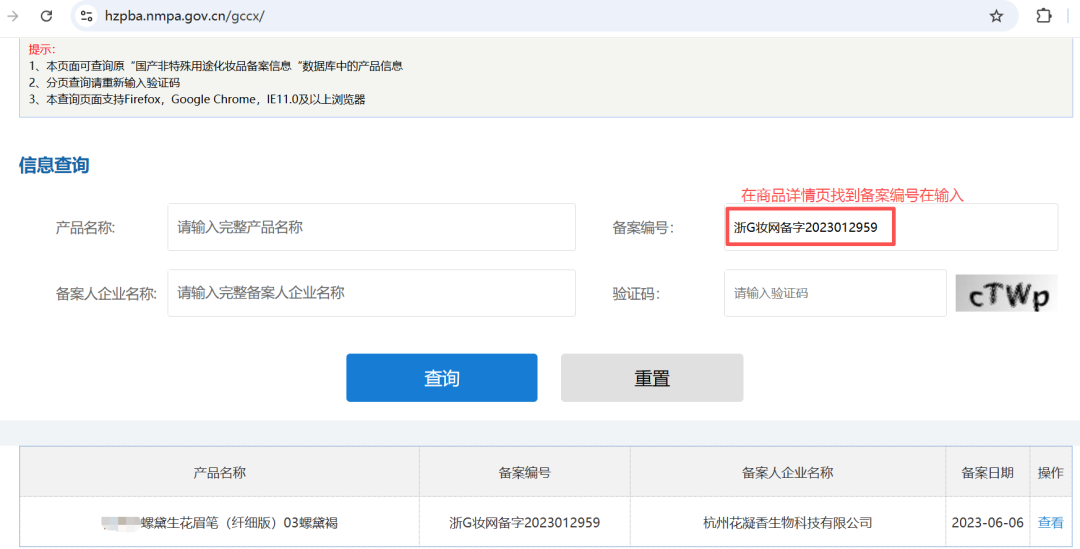Open the browser extensions puzzle icon
The image size is (1080, 549).
pyautogui.click(x=1044, y=16)
